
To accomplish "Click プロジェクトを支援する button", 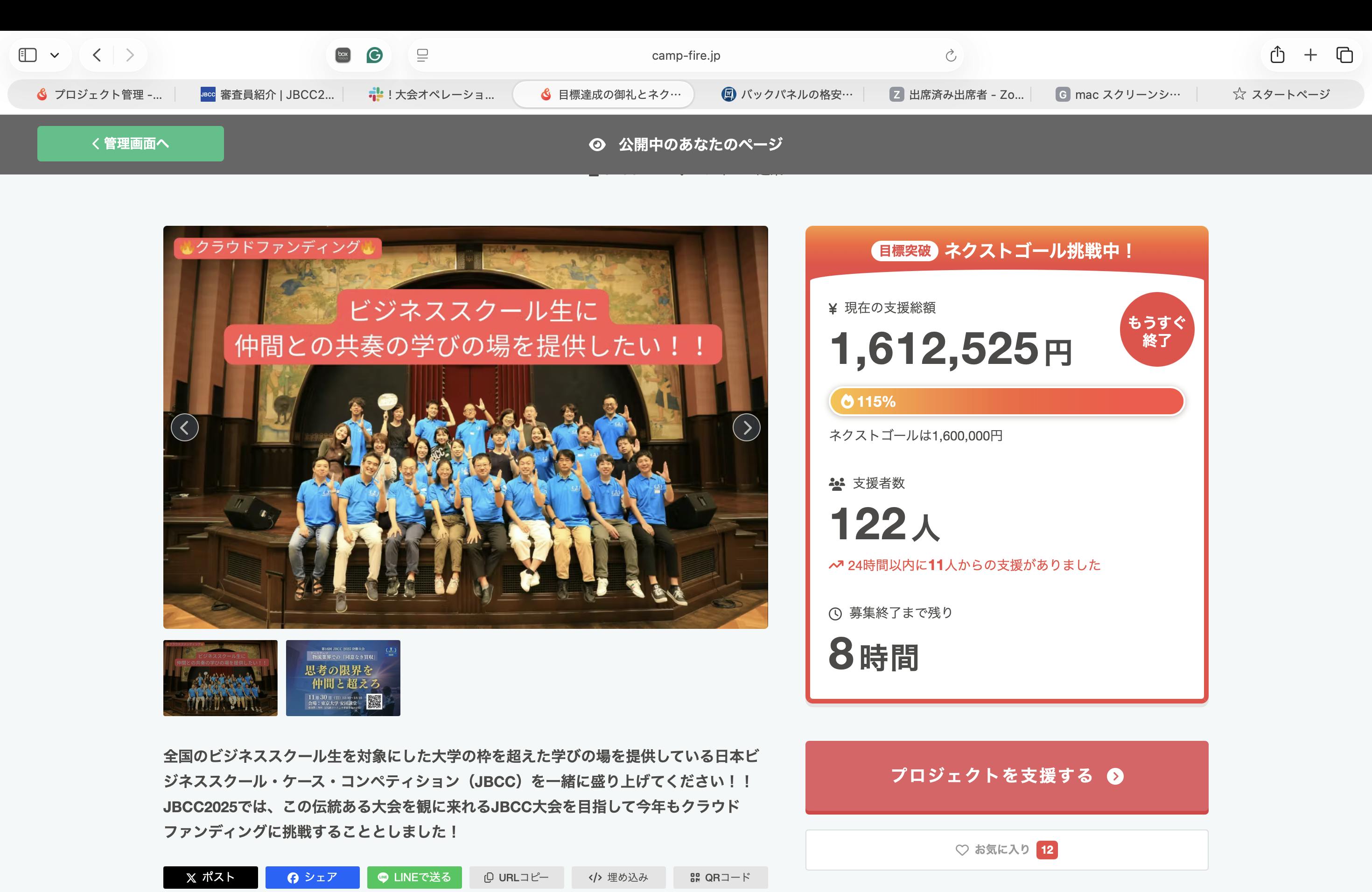I will (x=1006, y=776).
